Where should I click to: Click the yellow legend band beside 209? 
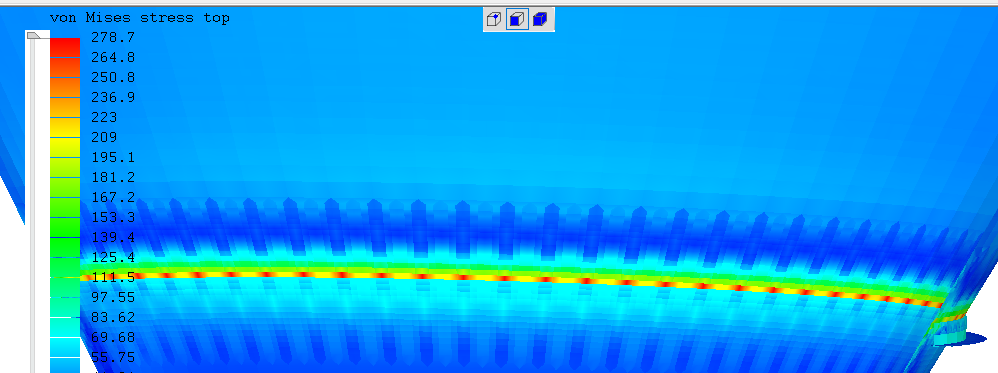(65, 137)
